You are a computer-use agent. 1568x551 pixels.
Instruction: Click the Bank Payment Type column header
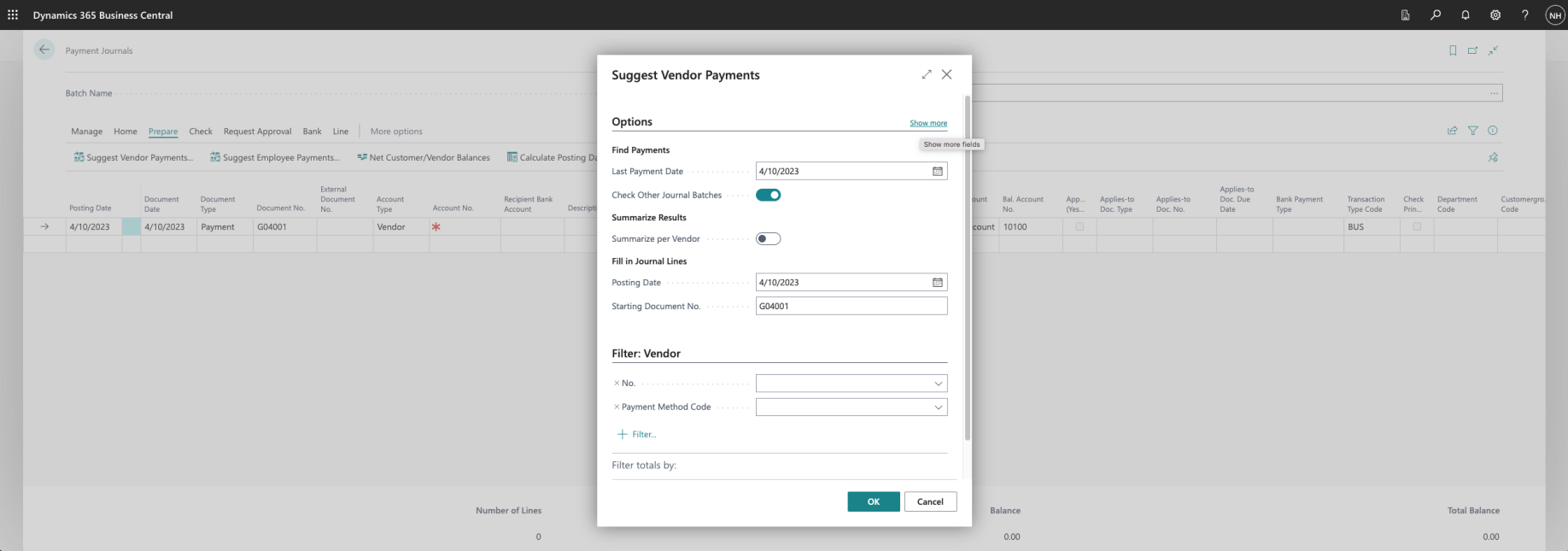[1299, 204]
